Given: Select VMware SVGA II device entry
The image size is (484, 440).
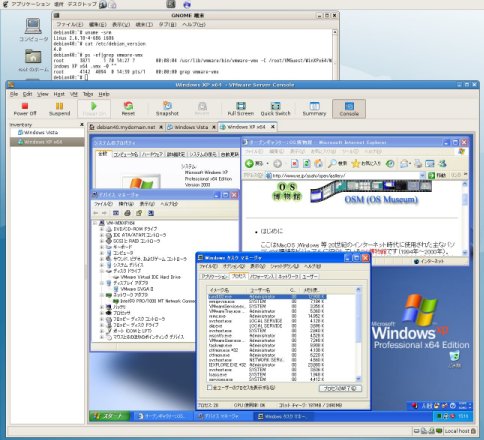Looking at the screenshot, I should coord(137,289).
